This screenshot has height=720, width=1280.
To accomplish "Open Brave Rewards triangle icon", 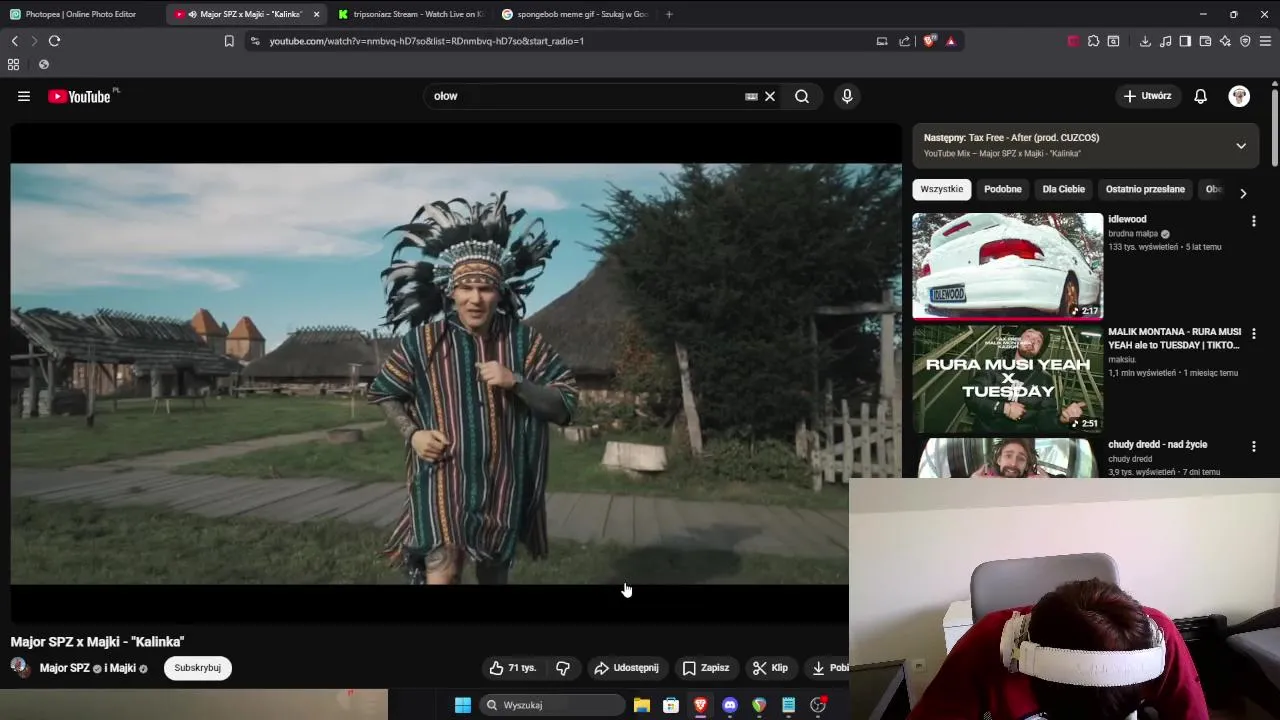I will [950, 41].
